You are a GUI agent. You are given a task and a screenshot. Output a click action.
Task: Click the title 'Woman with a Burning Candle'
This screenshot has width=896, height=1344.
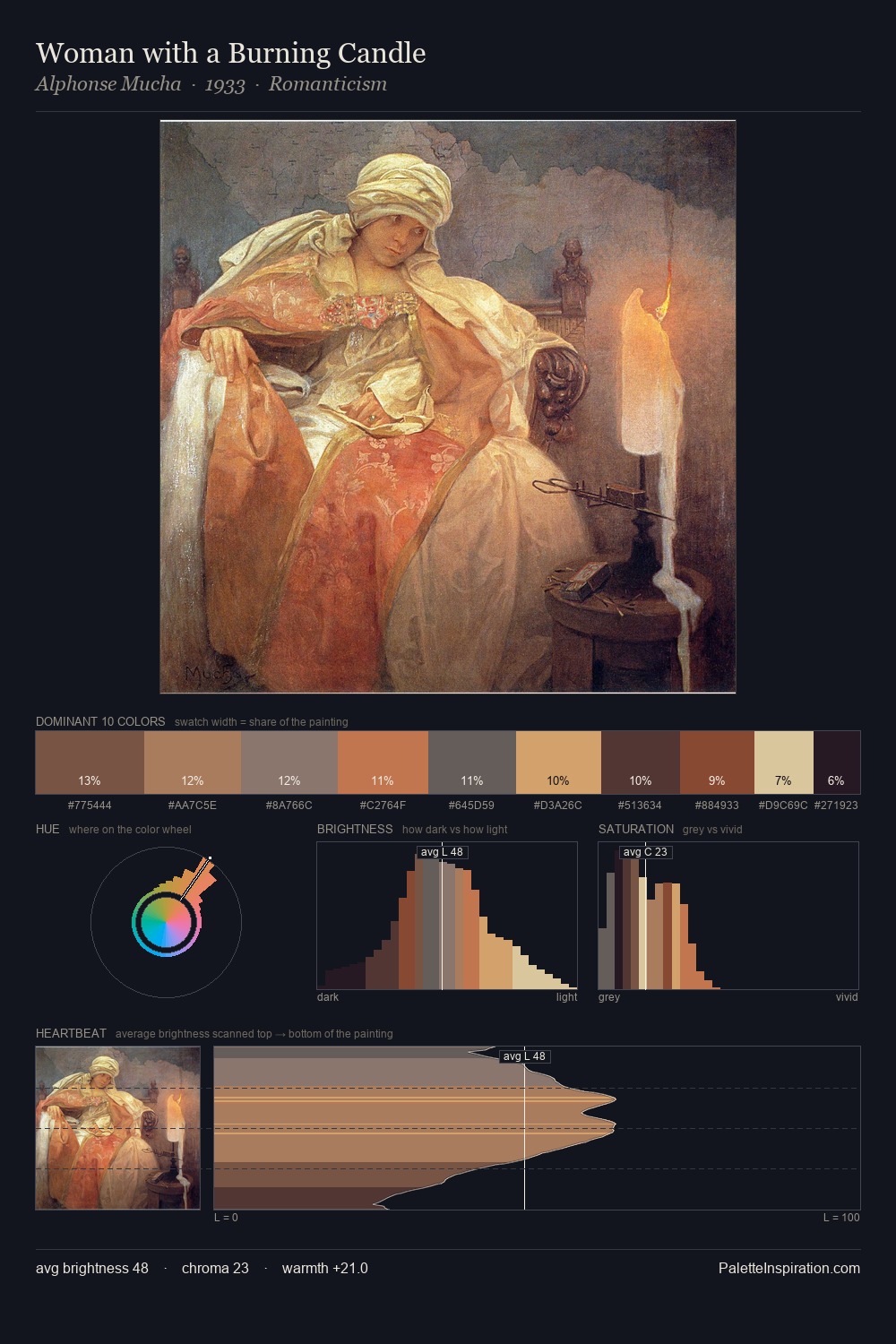tap(230, 53)
